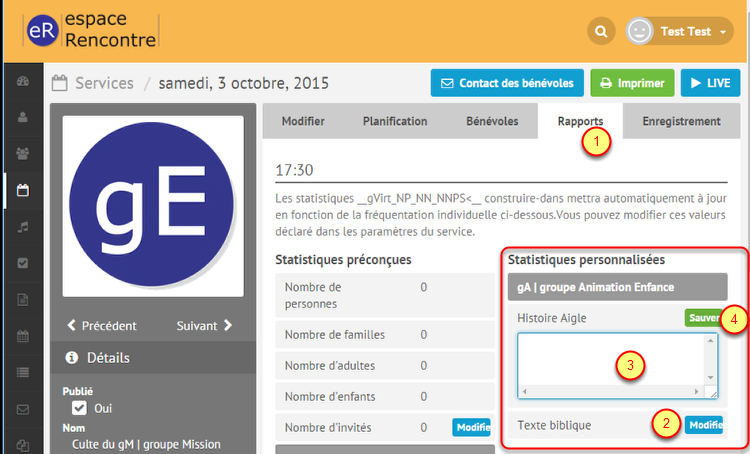
Task: Click Sauver button for Histoire Aigle
Action: tap(704, 318)
